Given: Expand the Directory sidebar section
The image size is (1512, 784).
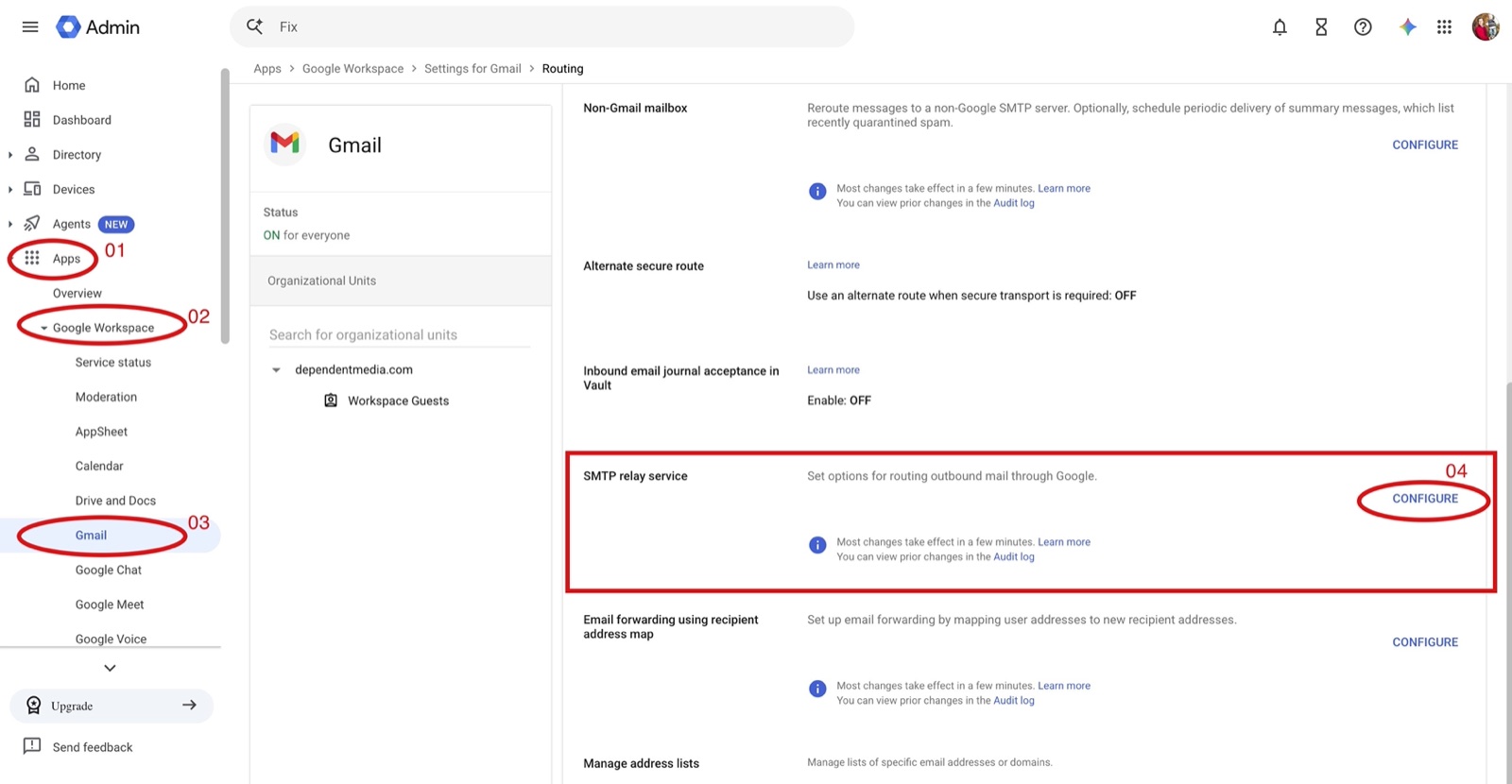Looking at the screenshot, I should [x=10, y=155].
